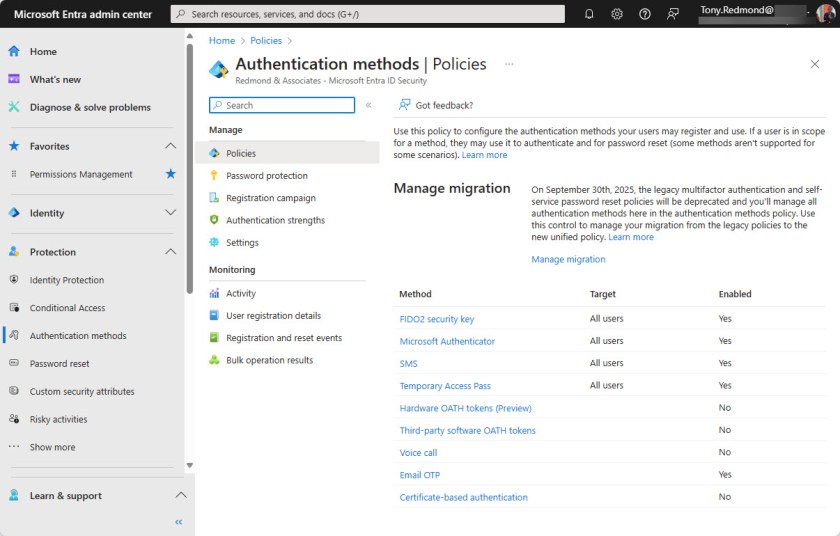840x536 pixels.
Task: Click the Diagnose & solve problems icon
Action: 14,107
